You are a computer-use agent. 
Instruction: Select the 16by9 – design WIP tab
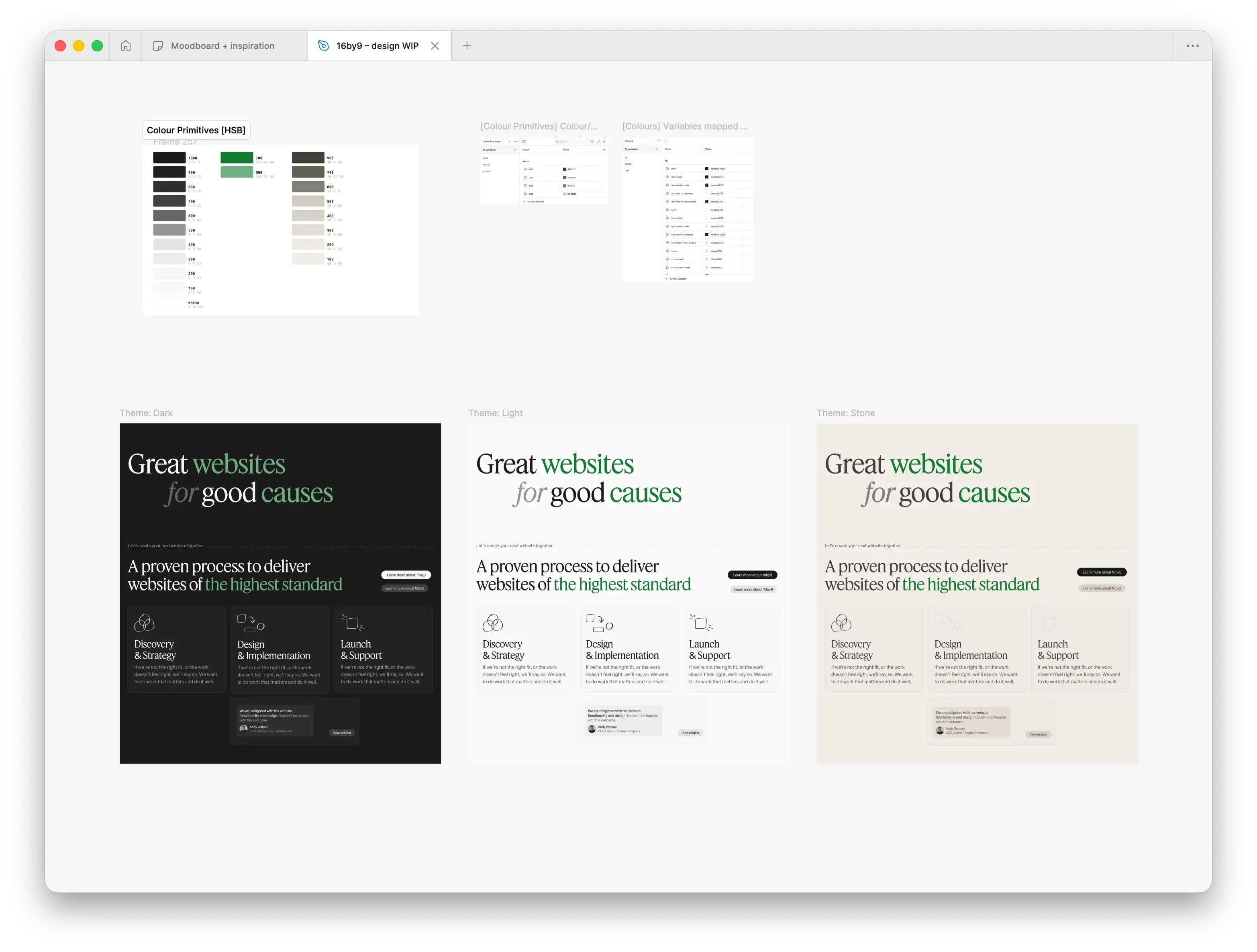(x=377, y=45)
